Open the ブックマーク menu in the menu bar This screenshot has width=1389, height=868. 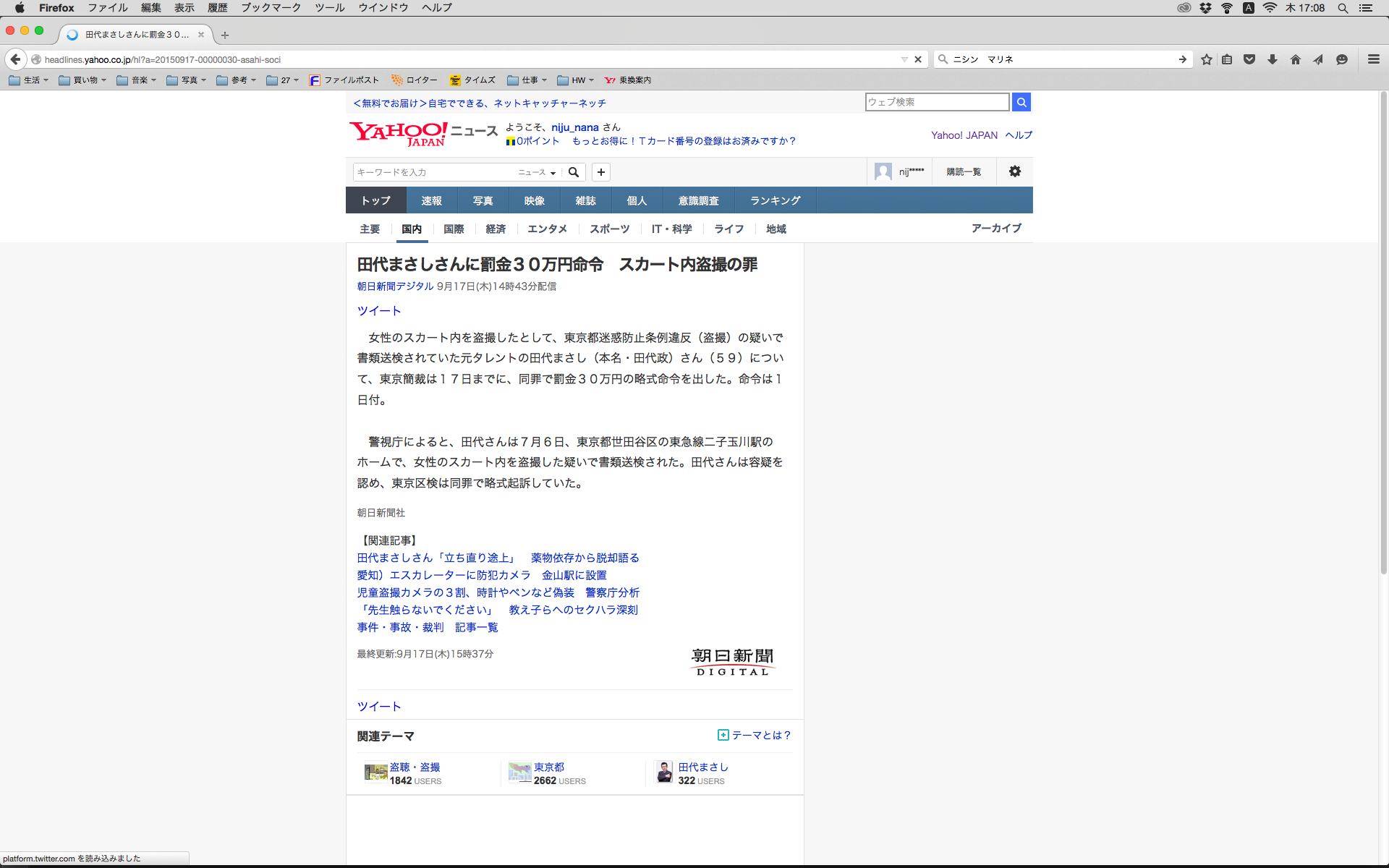[x=271, y=8]
